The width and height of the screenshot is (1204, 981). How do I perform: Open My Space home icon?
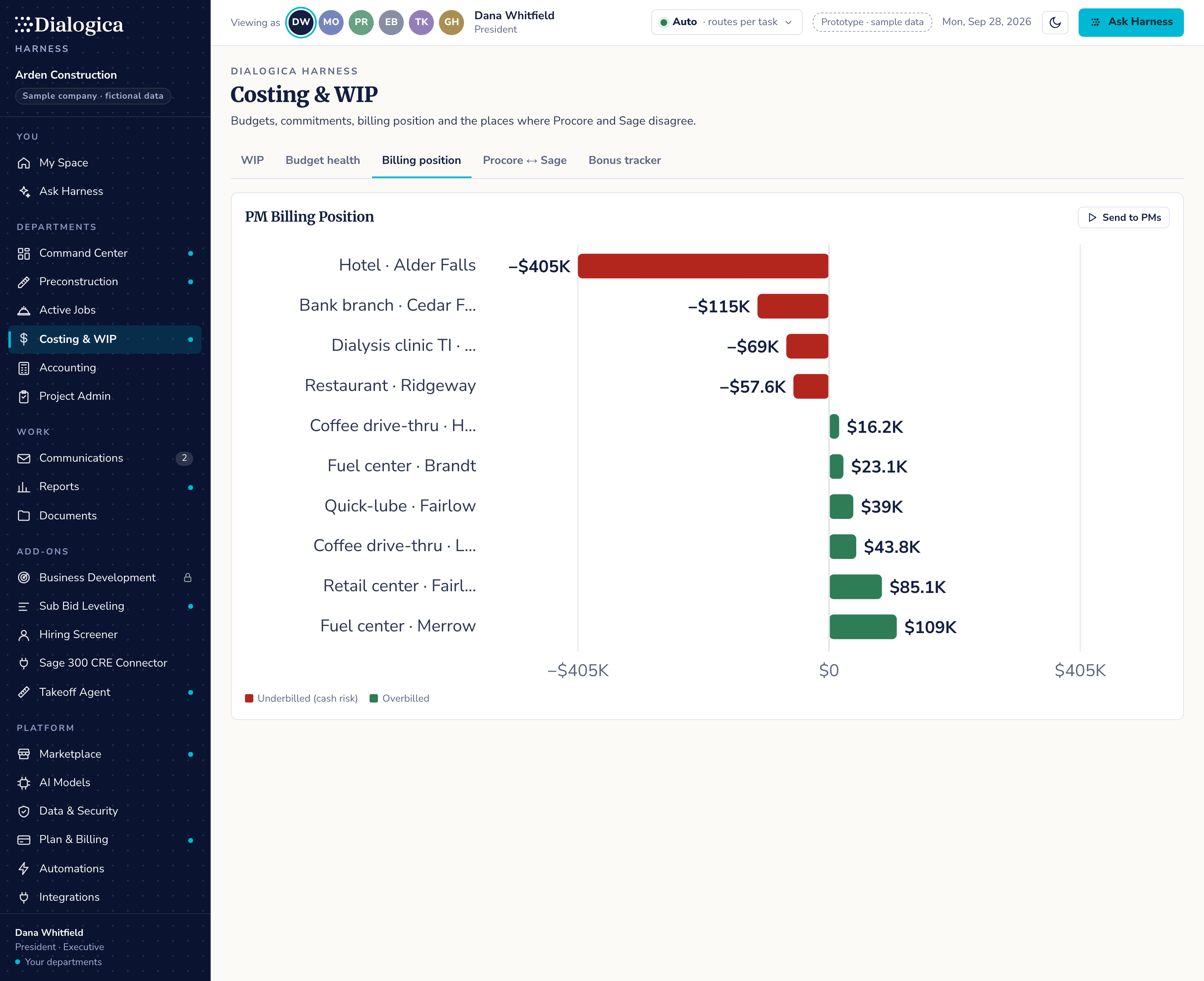24,163
